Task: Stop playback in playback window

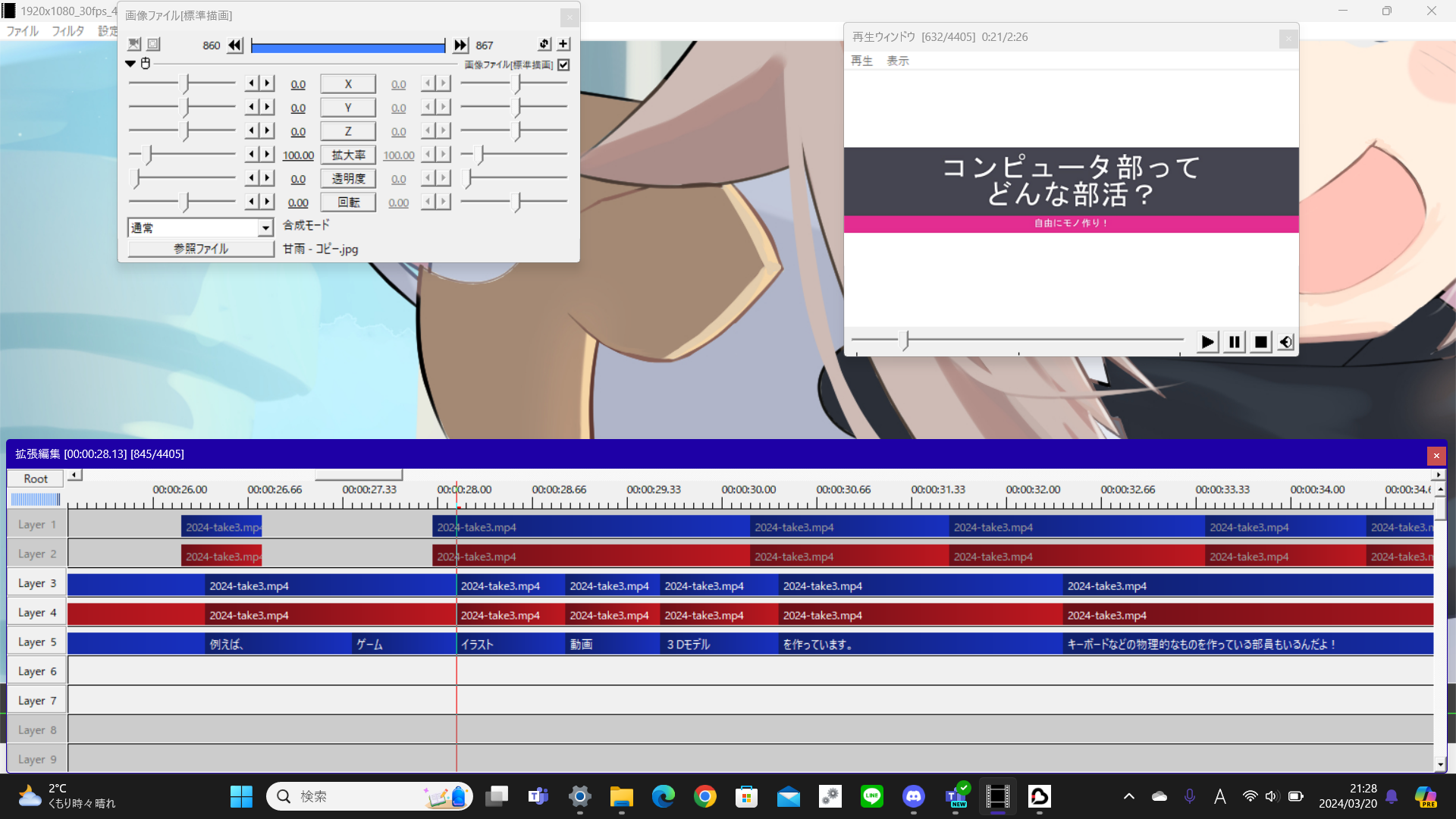Action: click(x=1260, y=342)
